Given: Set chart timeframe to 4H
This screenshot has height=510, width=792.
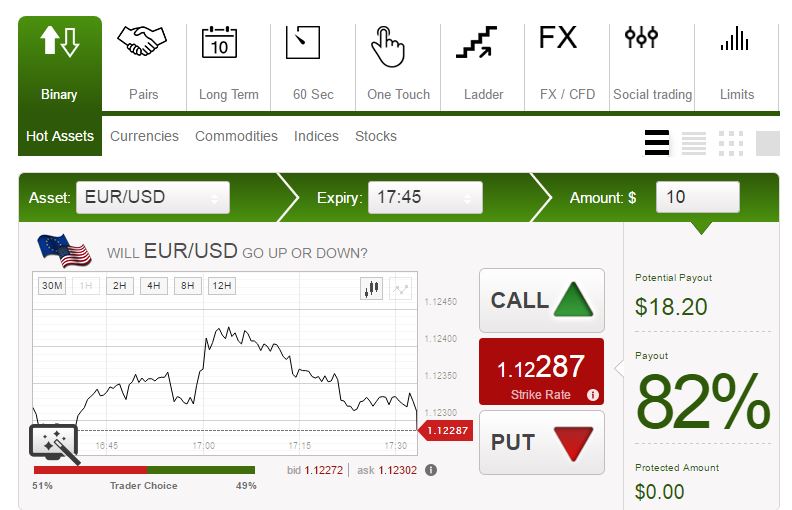Looking at the screenshot, I should coord(154,286).
